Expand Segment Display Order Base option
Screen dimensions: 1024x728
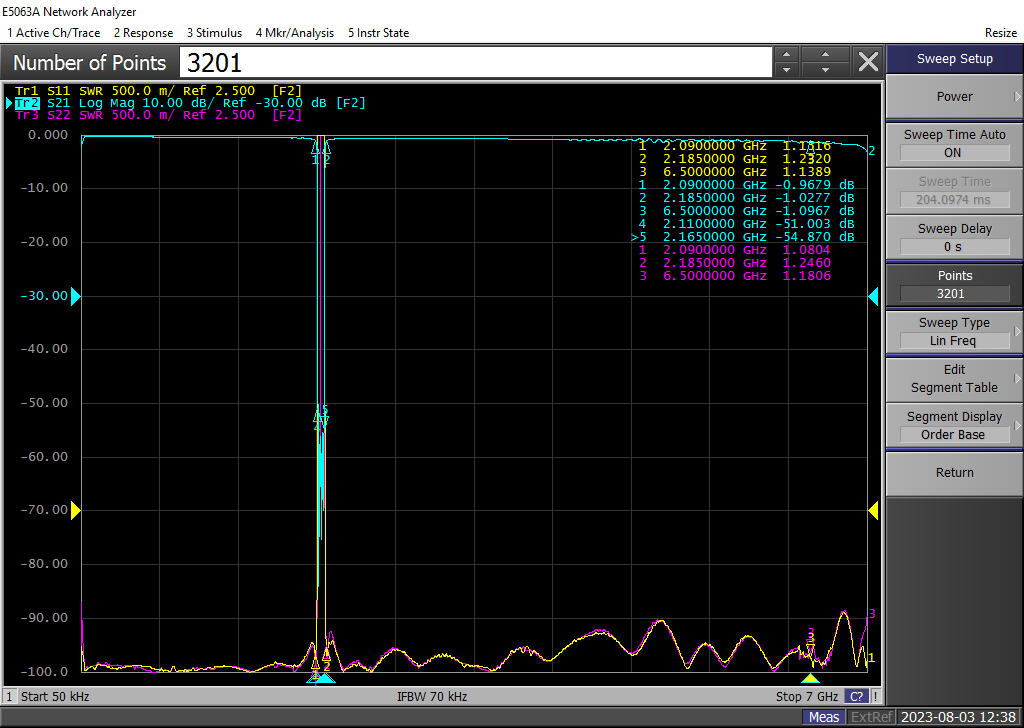(954, 426)
